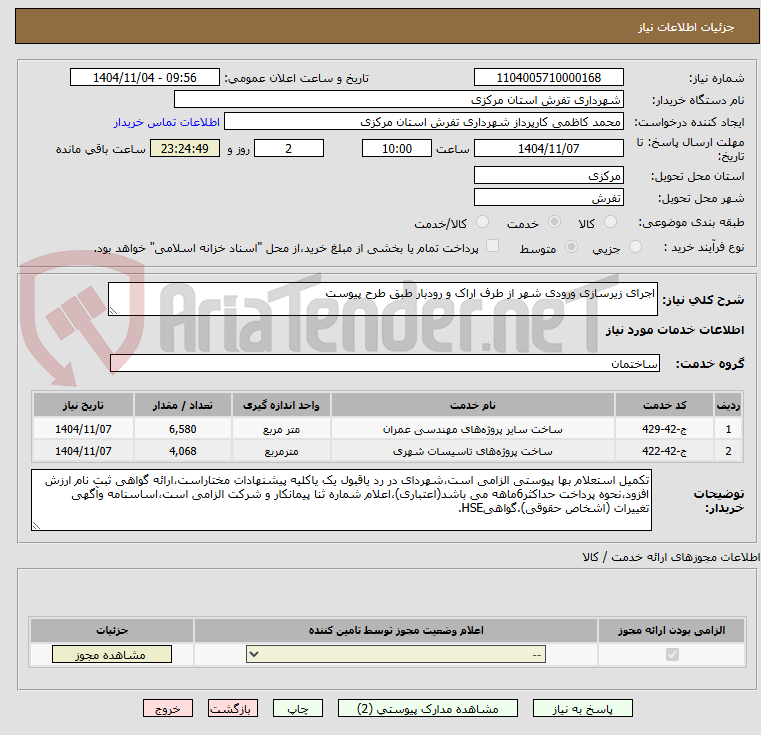
Task: Click the کد خدمت column header
Action: tap(664, 405)
